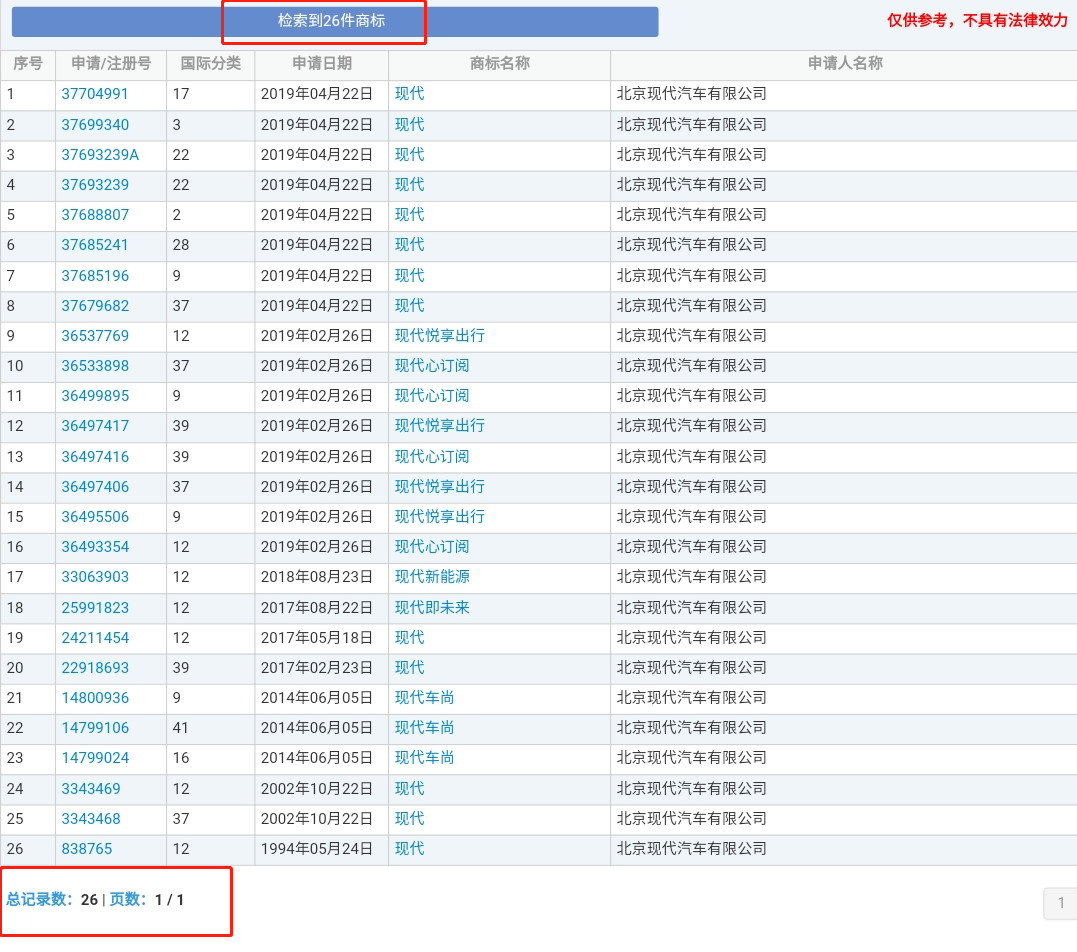This screenshot has width=1077, height=952.
Task: Open registration number 37704991 link
Action: [95, 94]
